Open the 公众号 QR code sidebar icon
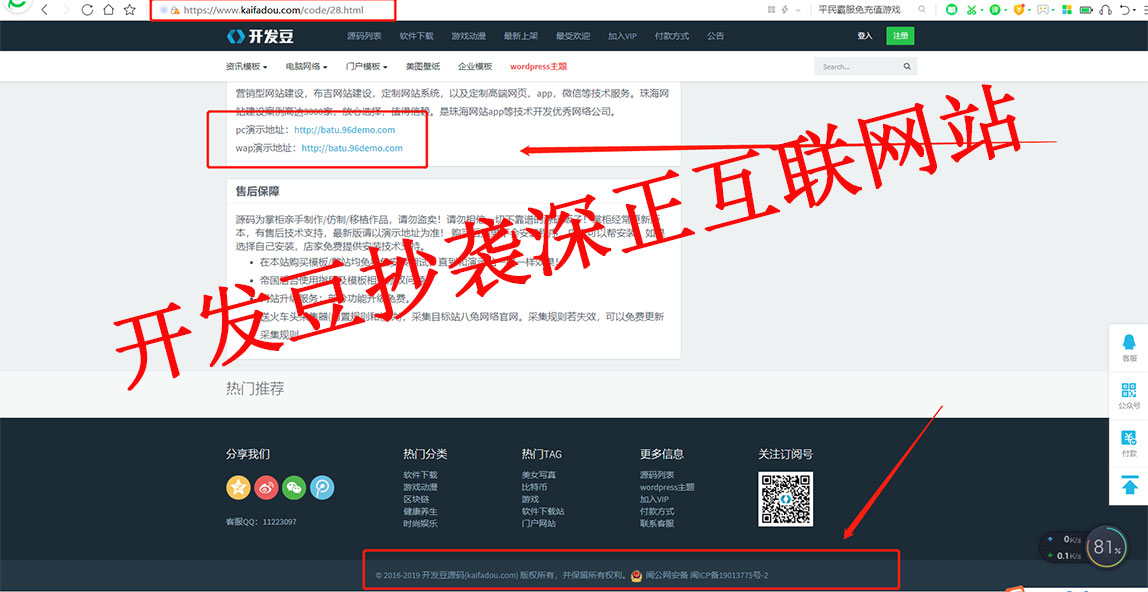This screenshot has width=1148, height=592. (1128, 393)
